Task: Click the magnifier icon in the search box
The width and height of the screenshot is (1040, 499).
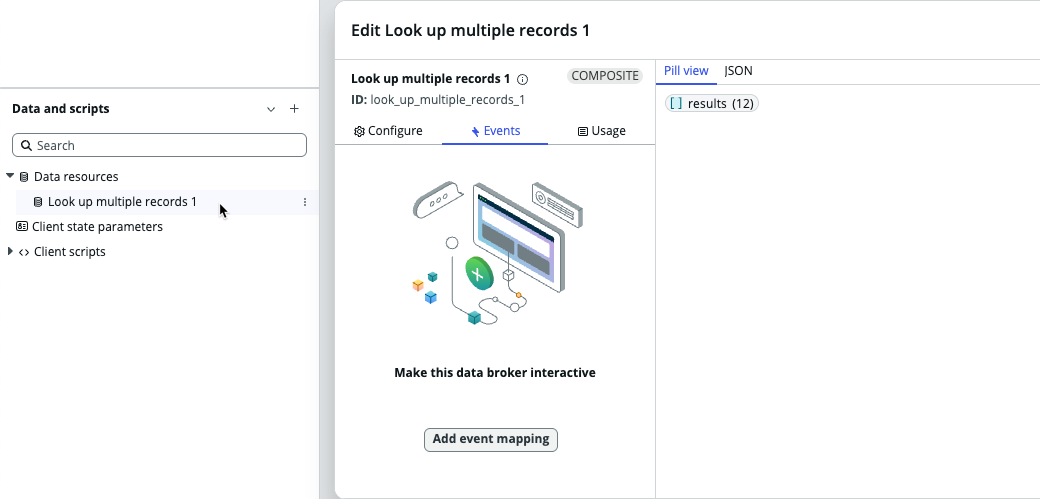Action: click(27, 145)
